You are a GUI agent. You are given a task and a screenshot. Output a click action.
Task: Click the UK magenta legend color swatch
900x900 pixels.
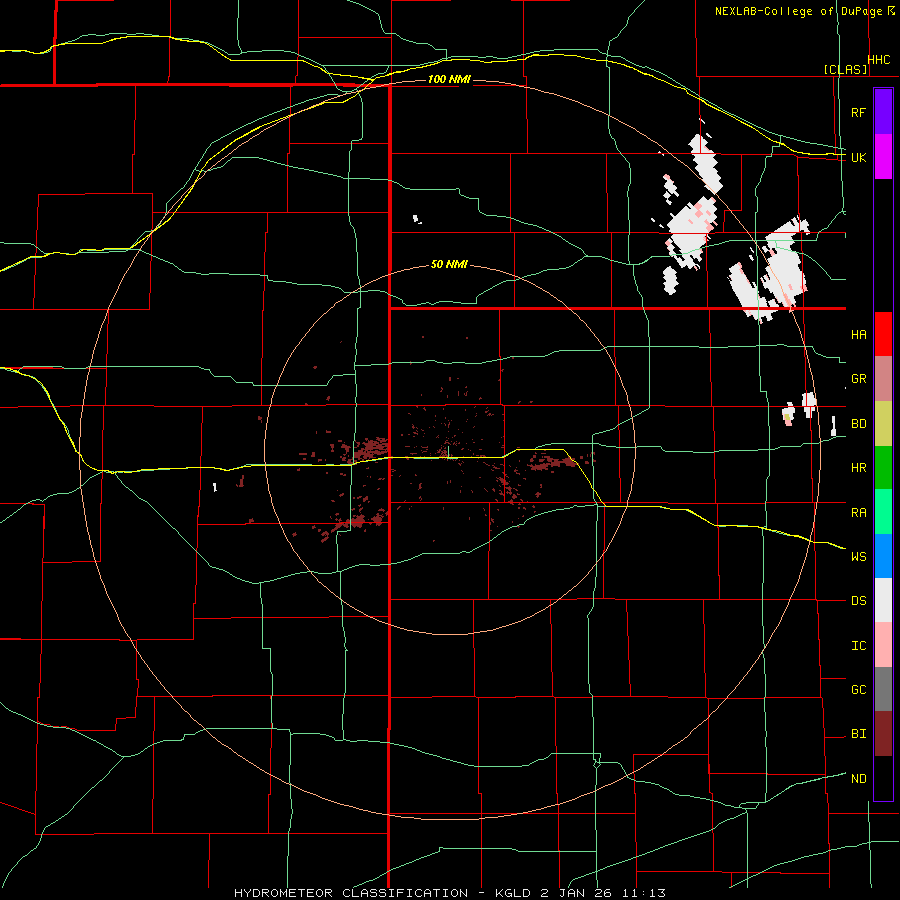coord(883,157)
